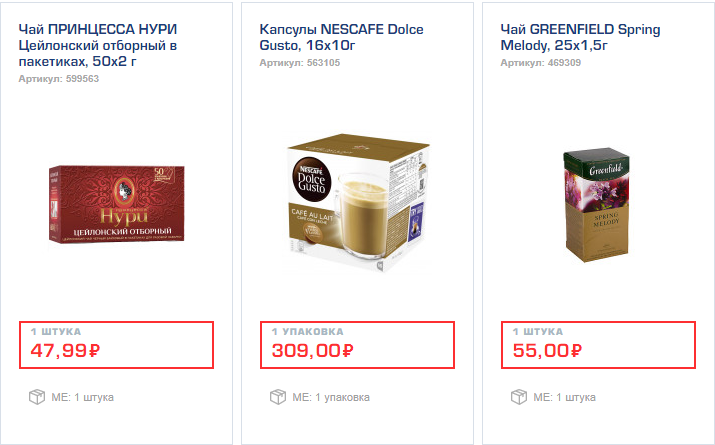The height and width of the screenshot is (445, 715).
Task: Click the Артикул: 469309 text
Action: pyautogui.click(x=540, y=63)
